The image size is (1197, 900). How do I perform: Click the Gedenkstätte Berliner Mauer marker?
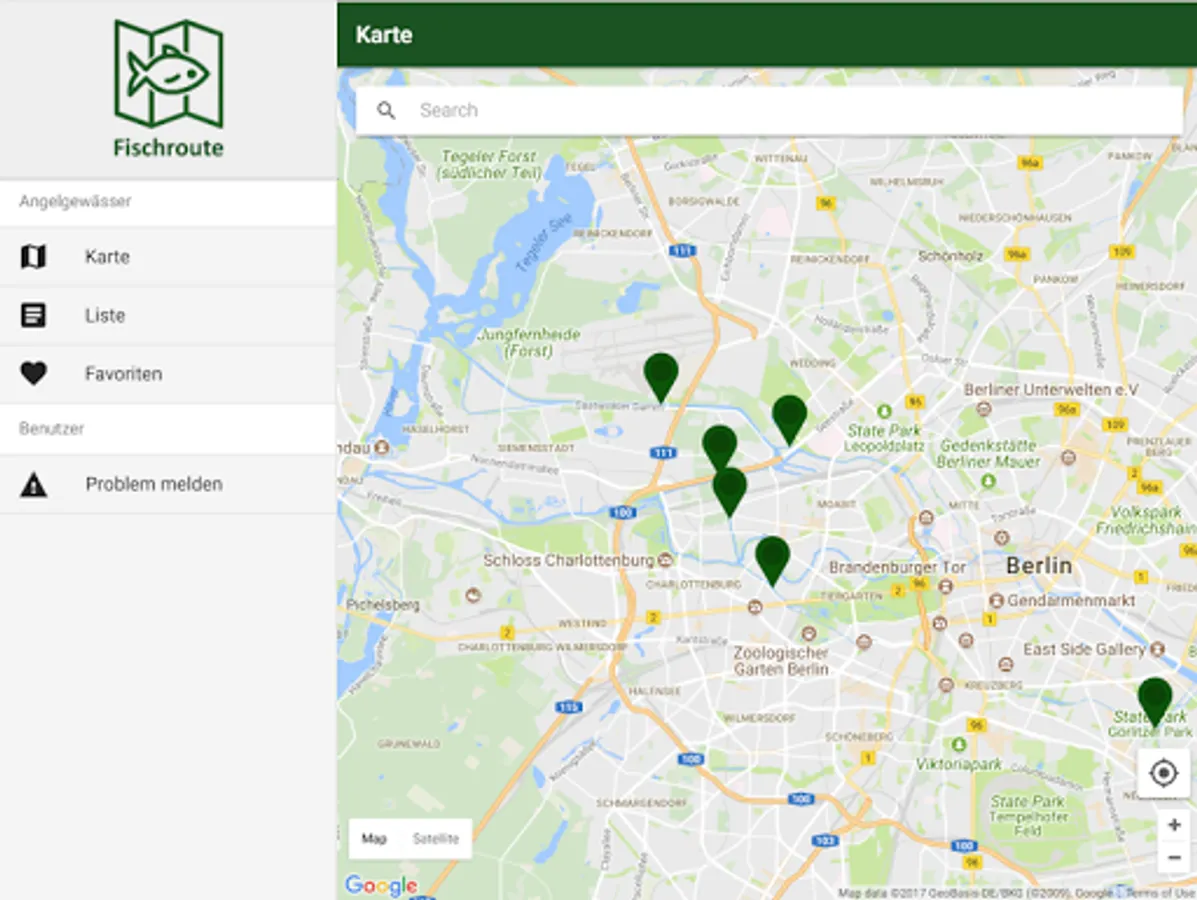[x=989, y=481]
